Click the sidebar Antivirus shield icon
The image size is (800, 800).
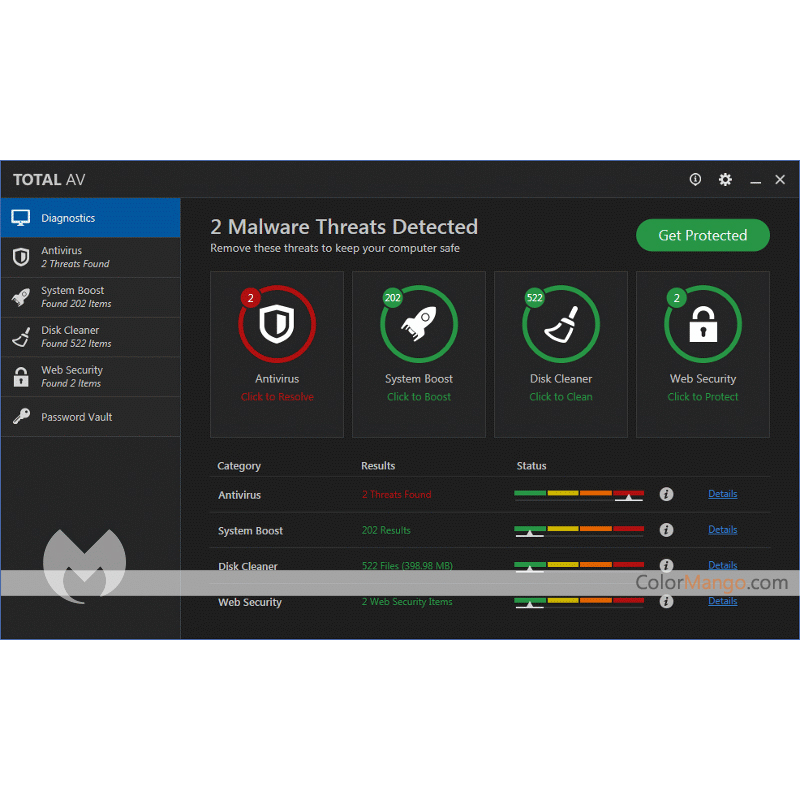click(x=21, y=257)
